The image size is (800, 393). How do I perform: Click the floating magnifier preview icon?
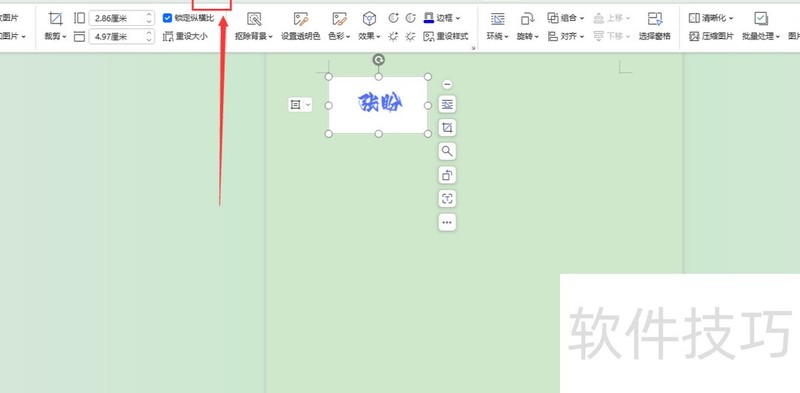[447, 151]
